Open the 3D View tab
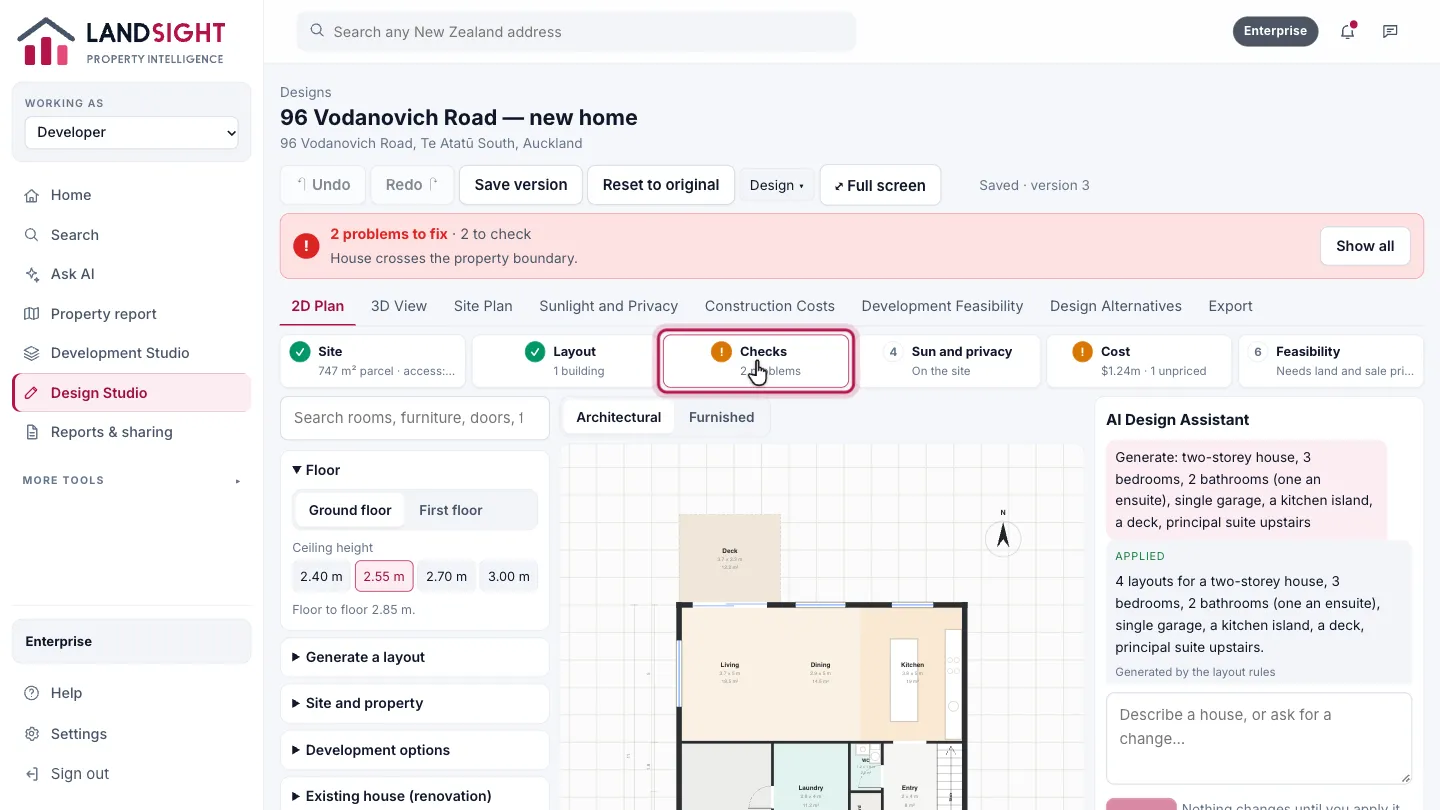 (399, 306)
